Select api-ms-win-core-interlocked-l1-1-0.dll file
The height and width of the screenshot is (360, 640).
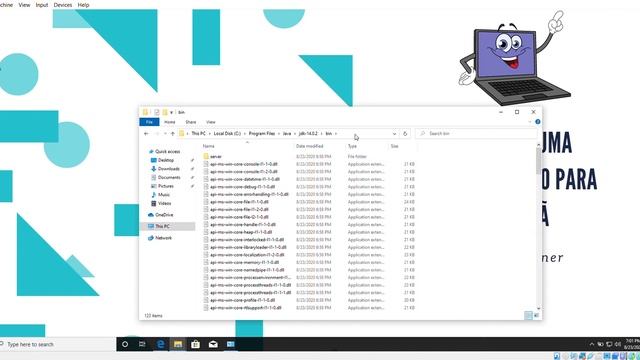[247, 240]
